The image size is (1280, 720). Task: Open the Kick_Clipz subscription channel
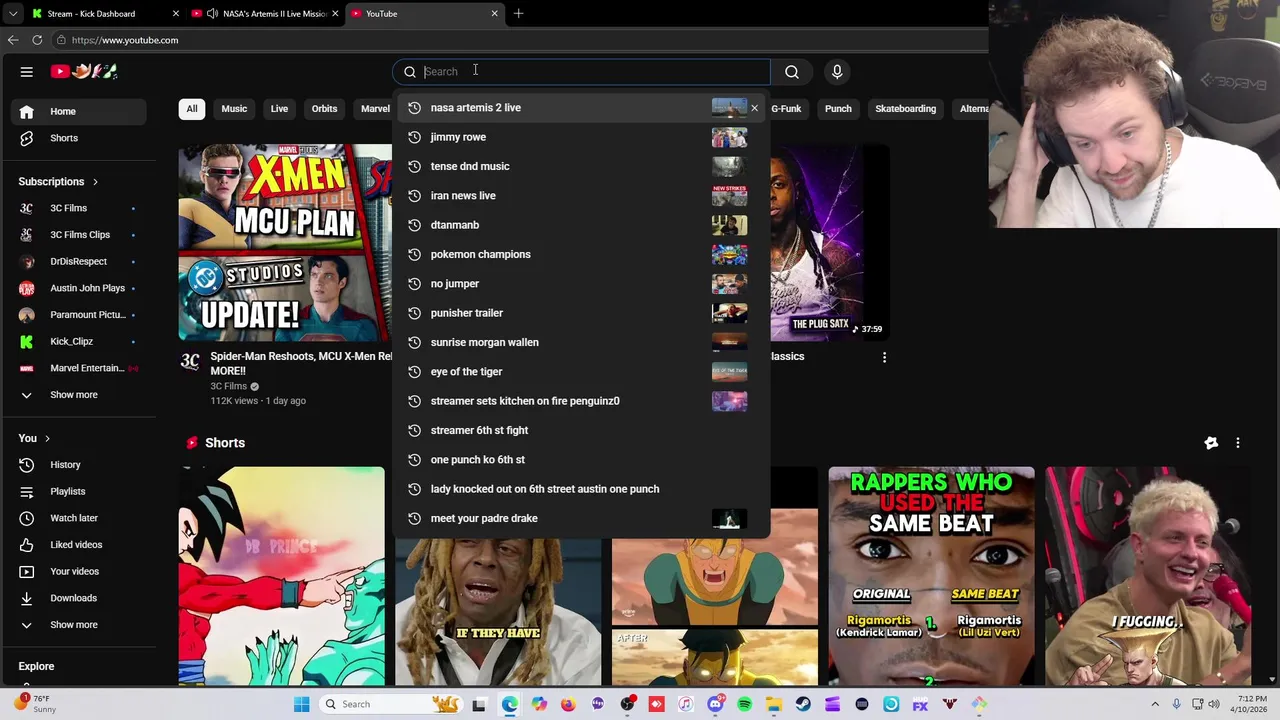tap(80, 341)
